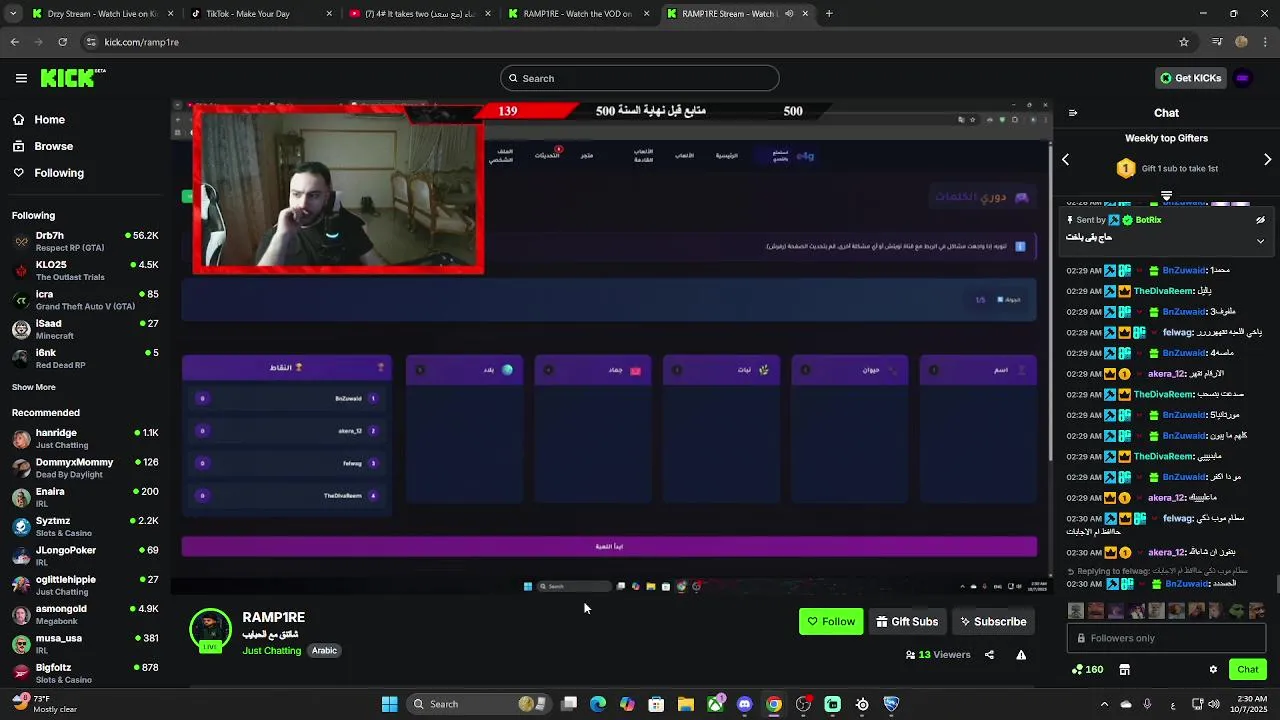The image size is (1280, 720).
Task: Go to previous top gifters slide
Action: pyautogui.click(x=1065, y=160)
